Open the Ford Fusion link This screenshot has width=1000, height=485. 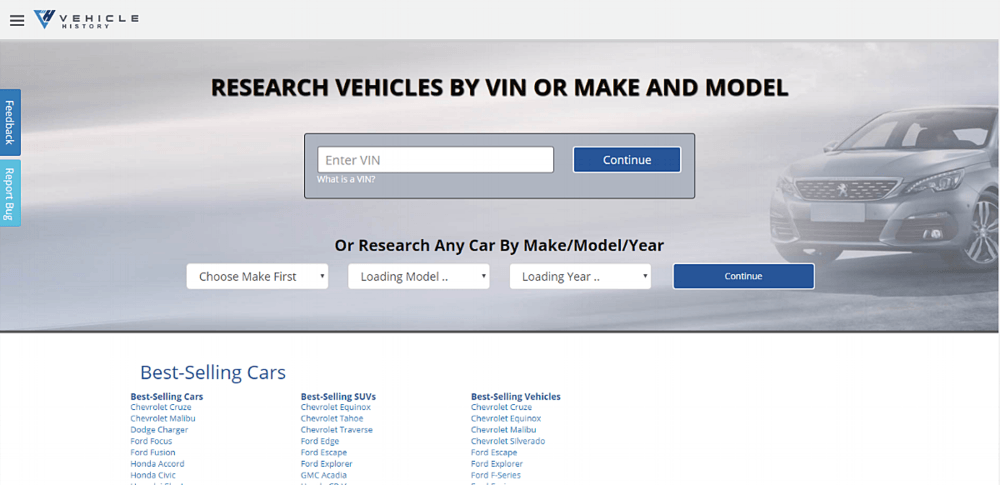click(x=153, y=452)
